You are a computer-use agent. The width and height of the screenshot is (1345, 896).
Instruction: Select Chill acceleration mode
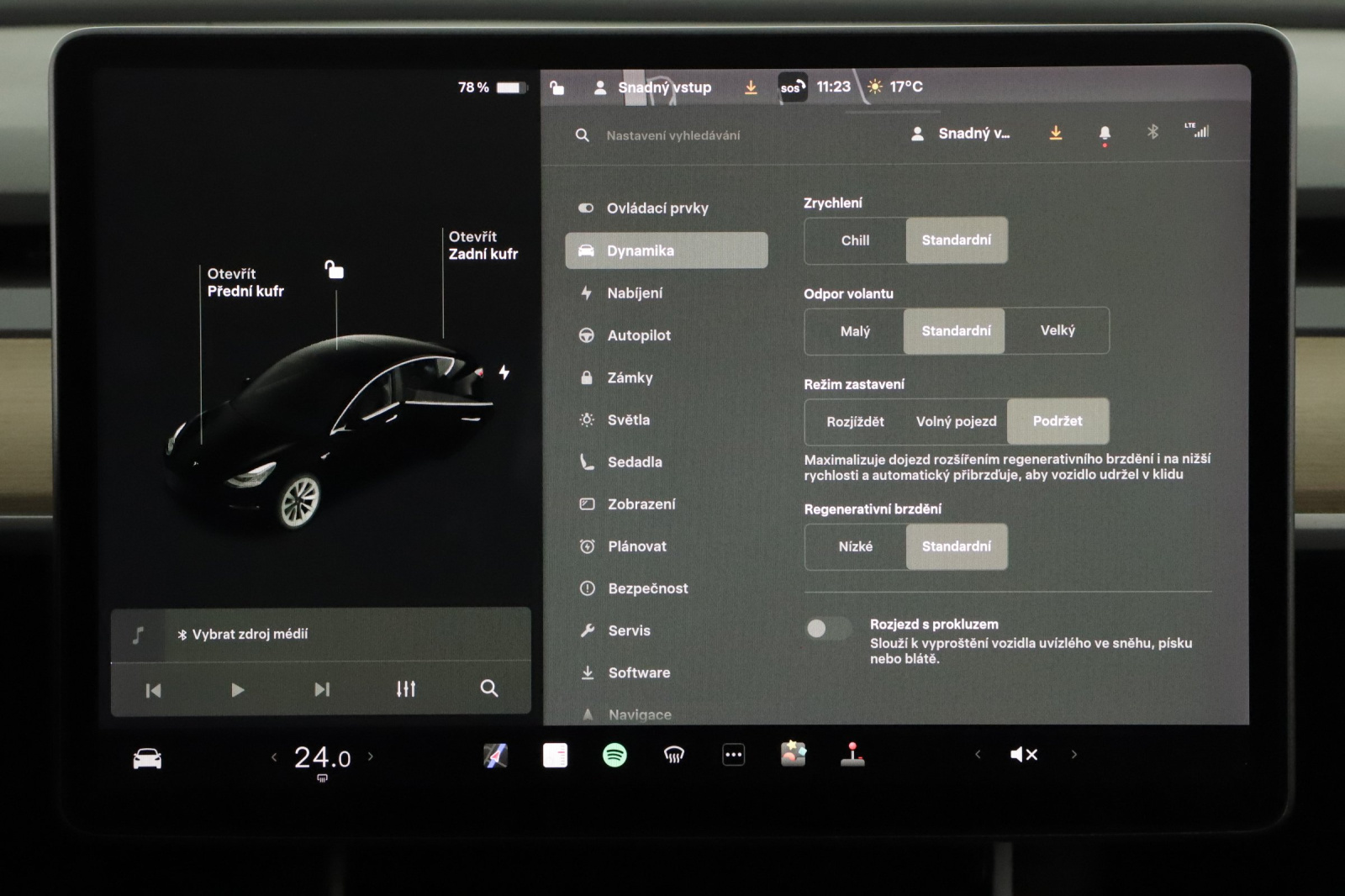tap(855, 240)
